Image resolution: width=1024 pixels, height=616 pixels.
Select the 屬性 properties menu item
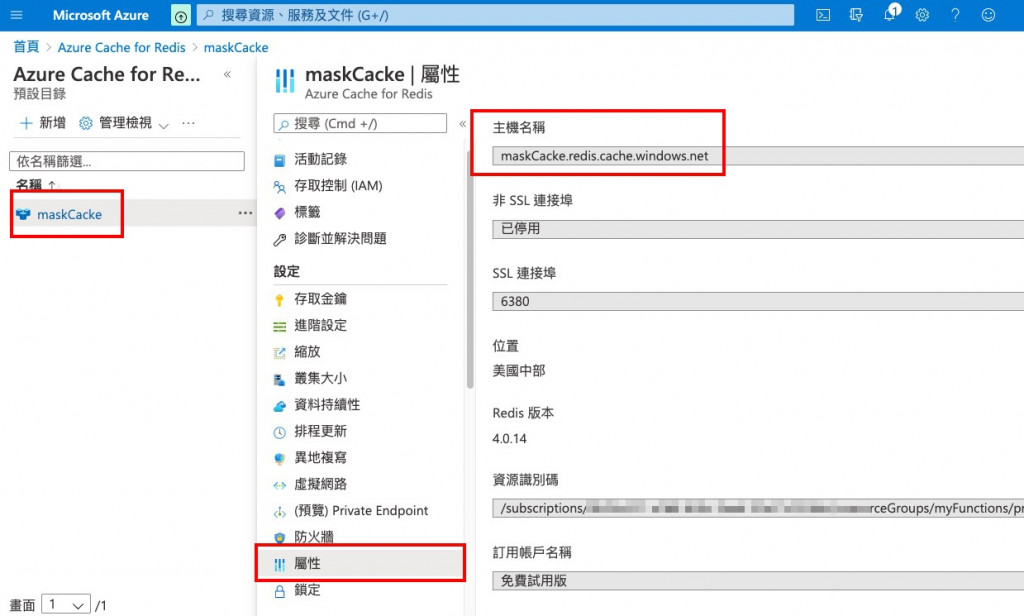click(360, 563)
